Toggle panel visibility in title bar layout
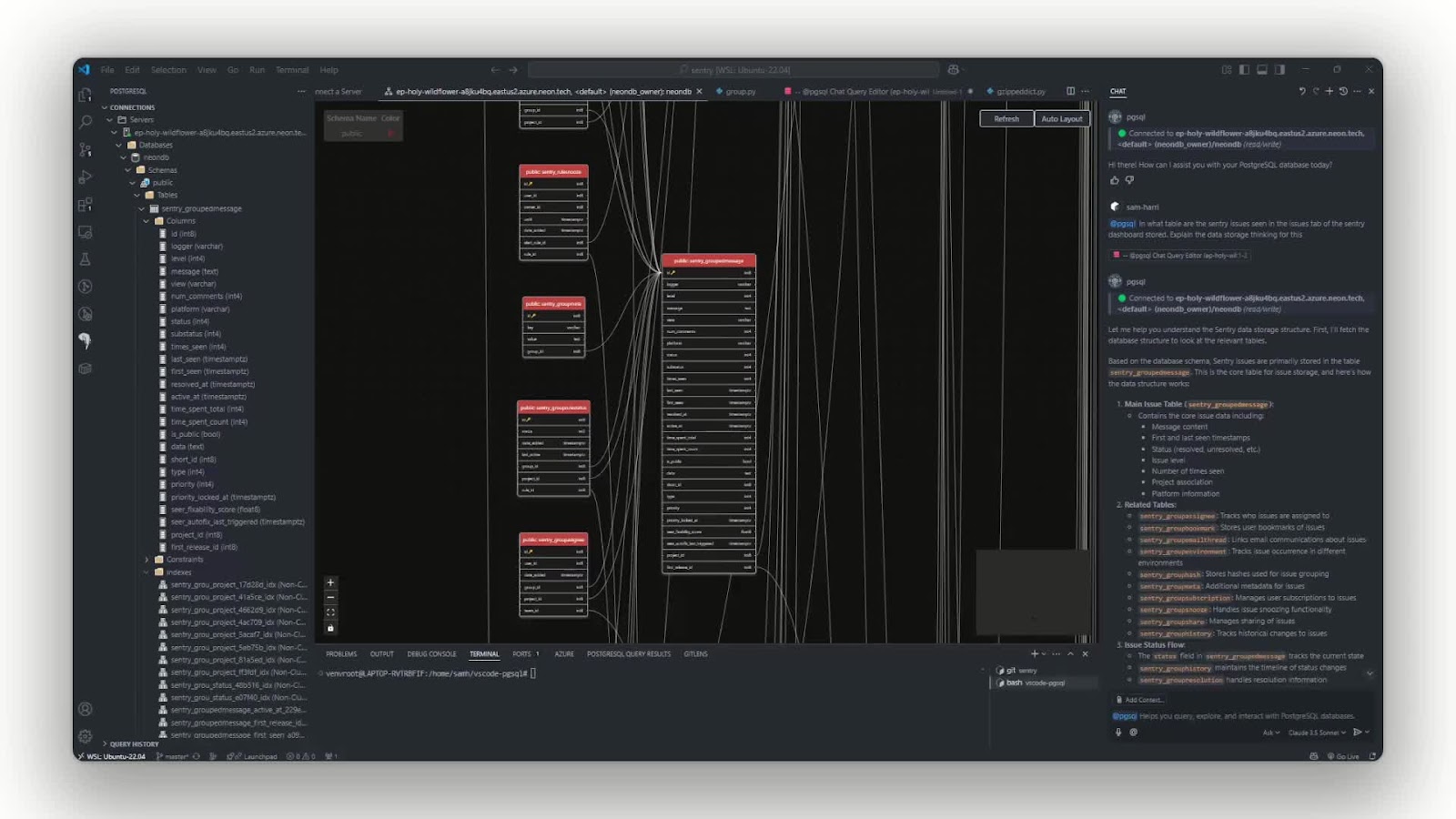Viewport: 1456px width, 819px height. tap(1262, 69)
